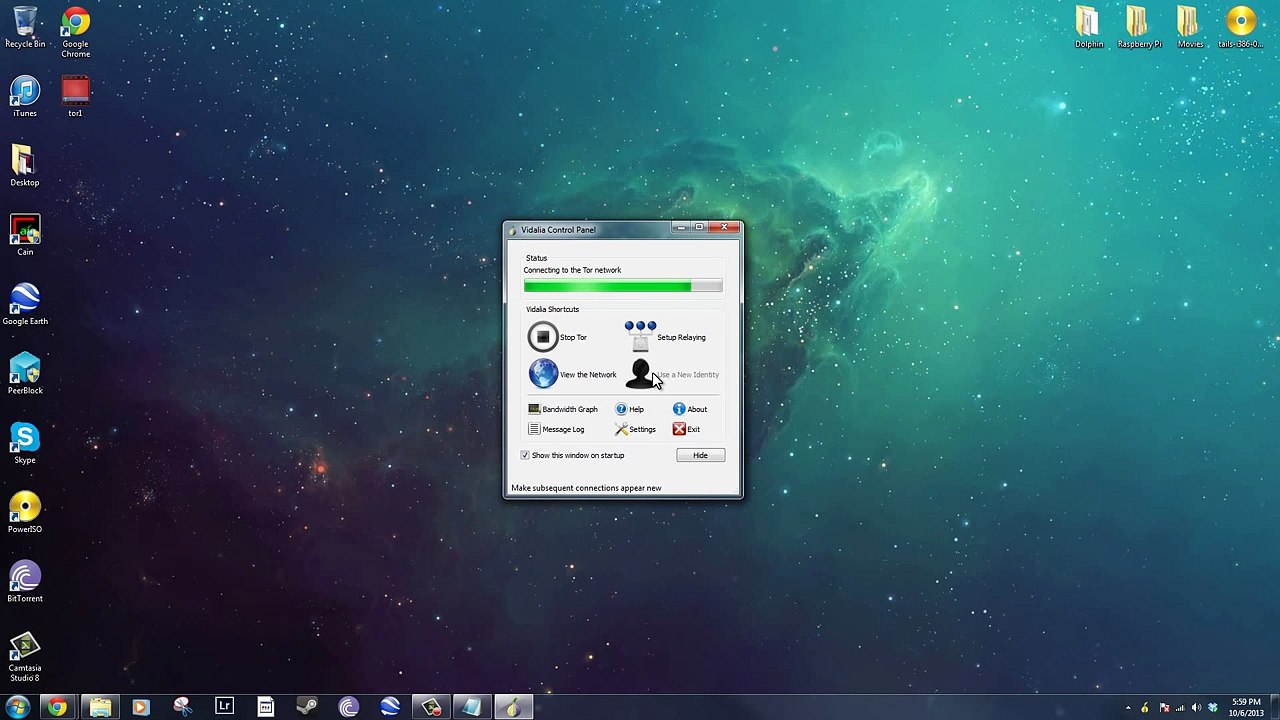Click the Stop Tor icon
The image size is (1280, 720).
pyautogui.click(x=543, y=337)
